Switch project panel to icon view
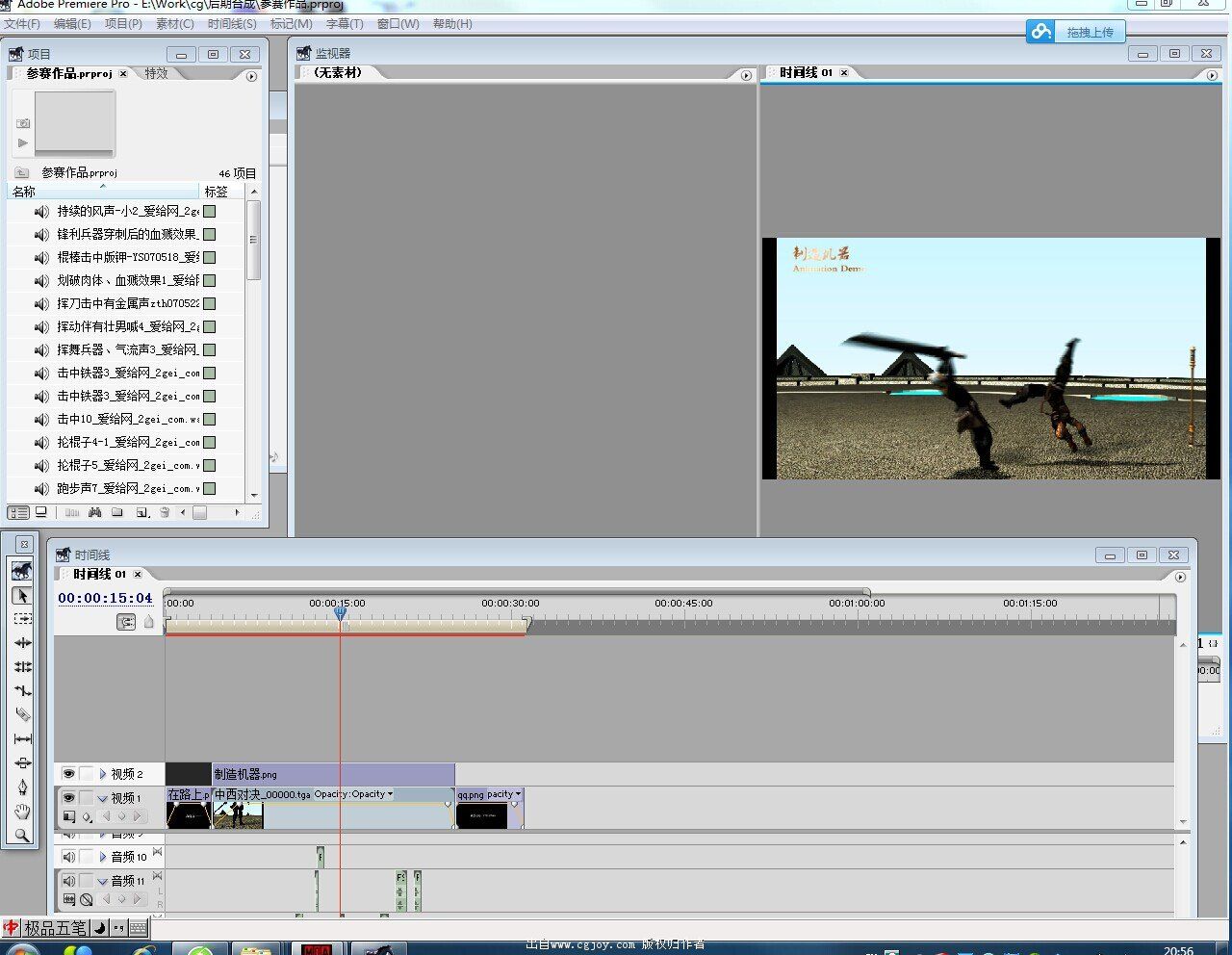The height and width of the screenshot is (955, 1232). click(x=40, y=512)
